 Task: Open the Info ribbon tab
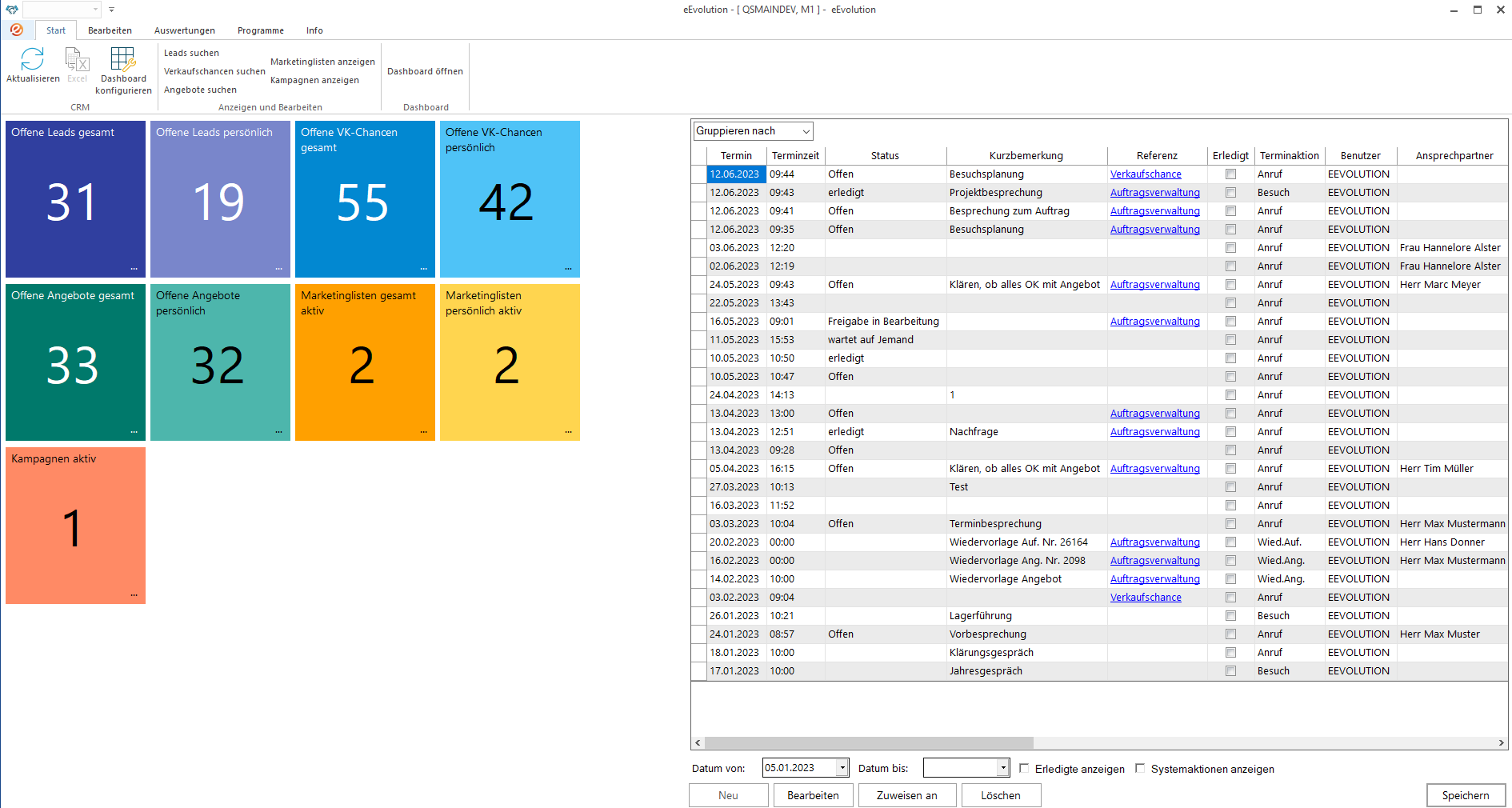click(314, 30)
